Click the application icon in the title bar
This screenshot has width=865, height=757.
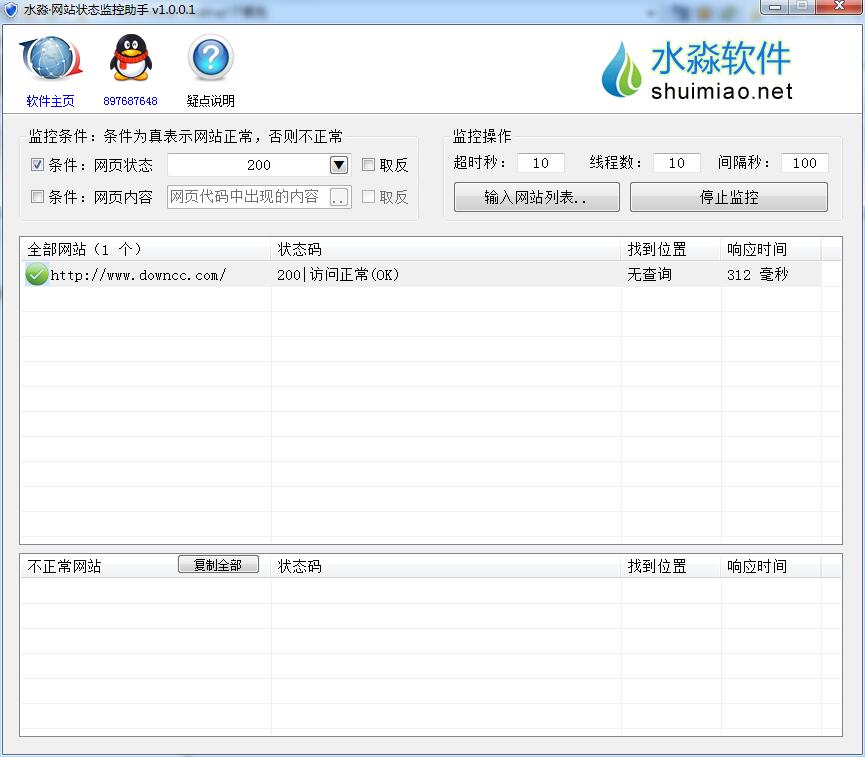pyautogui.click(x=10, y=9)
